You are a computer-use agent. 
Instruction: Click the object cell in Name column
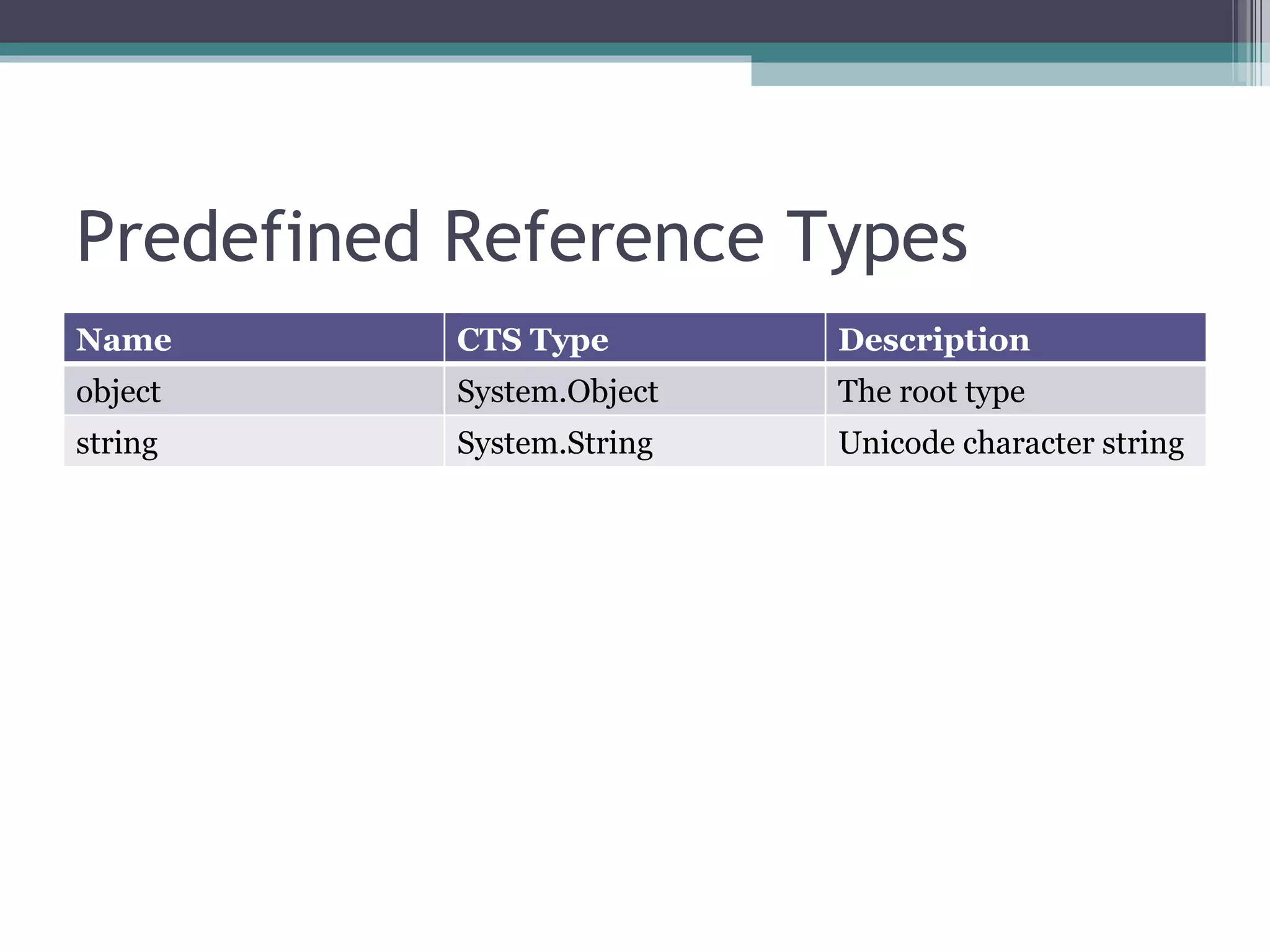(x=118, y=392)
